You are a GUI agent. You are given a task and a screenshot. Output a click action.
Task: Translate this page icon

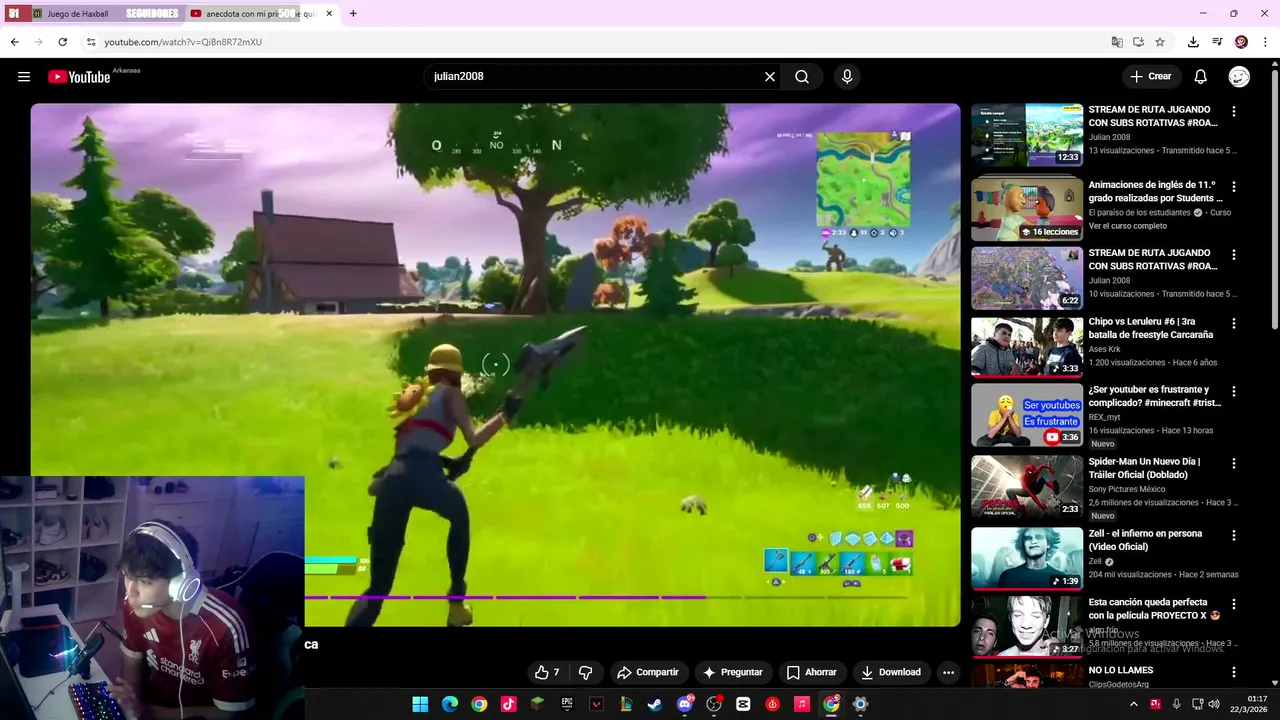pos(1117,42)
